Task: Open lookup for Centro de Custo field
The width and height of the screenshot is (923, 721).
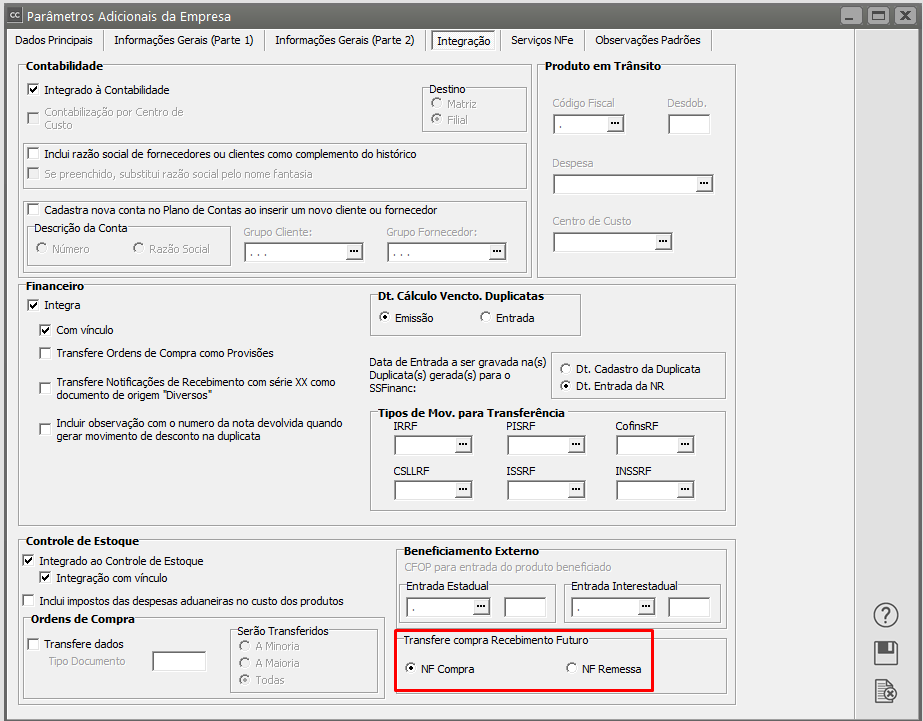Action: 663,242
